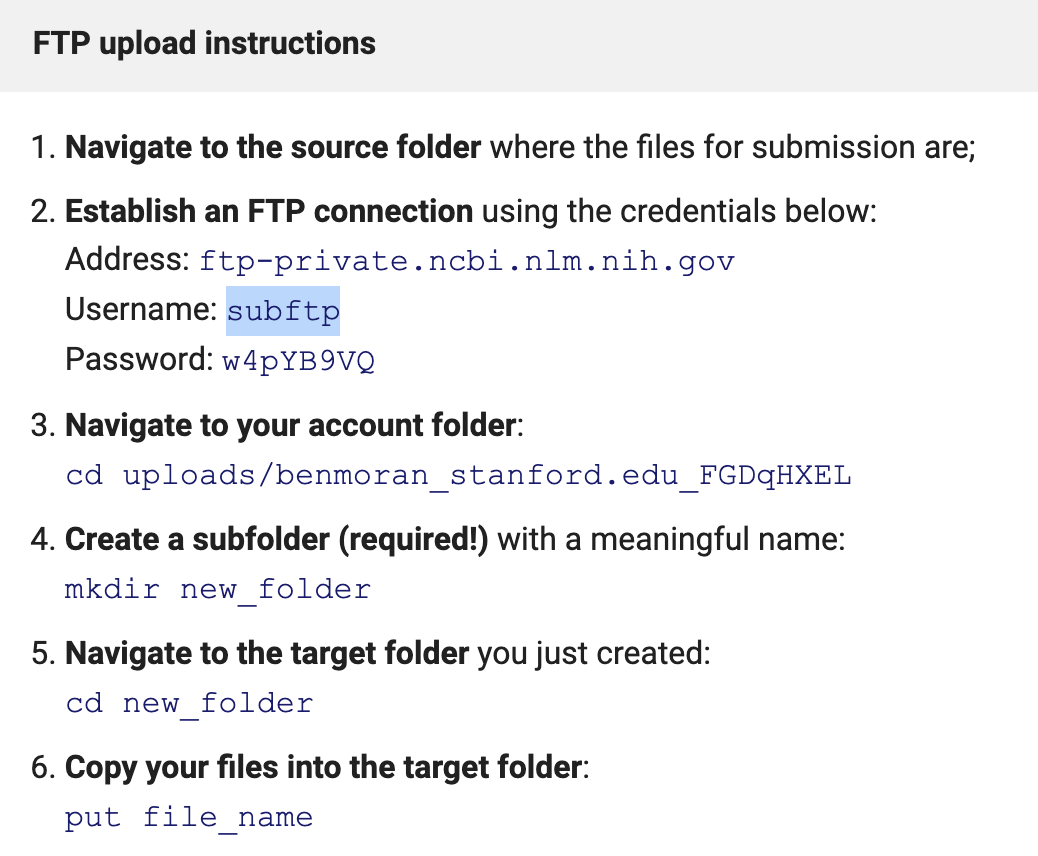Click bold "Establish an FTP connection" text
This screenshot has height=856, width=1038.
(x=269, y=212)
